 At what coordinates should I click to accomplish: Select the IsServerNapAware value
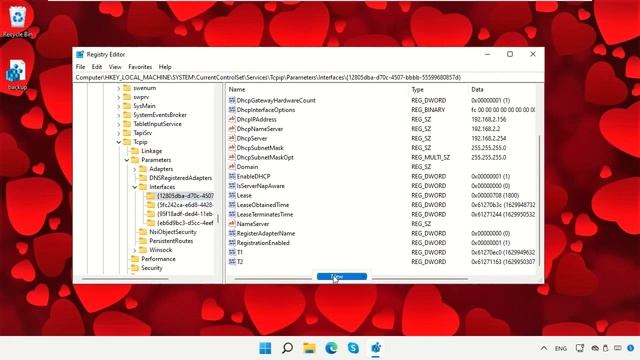[x=260, y=186]
